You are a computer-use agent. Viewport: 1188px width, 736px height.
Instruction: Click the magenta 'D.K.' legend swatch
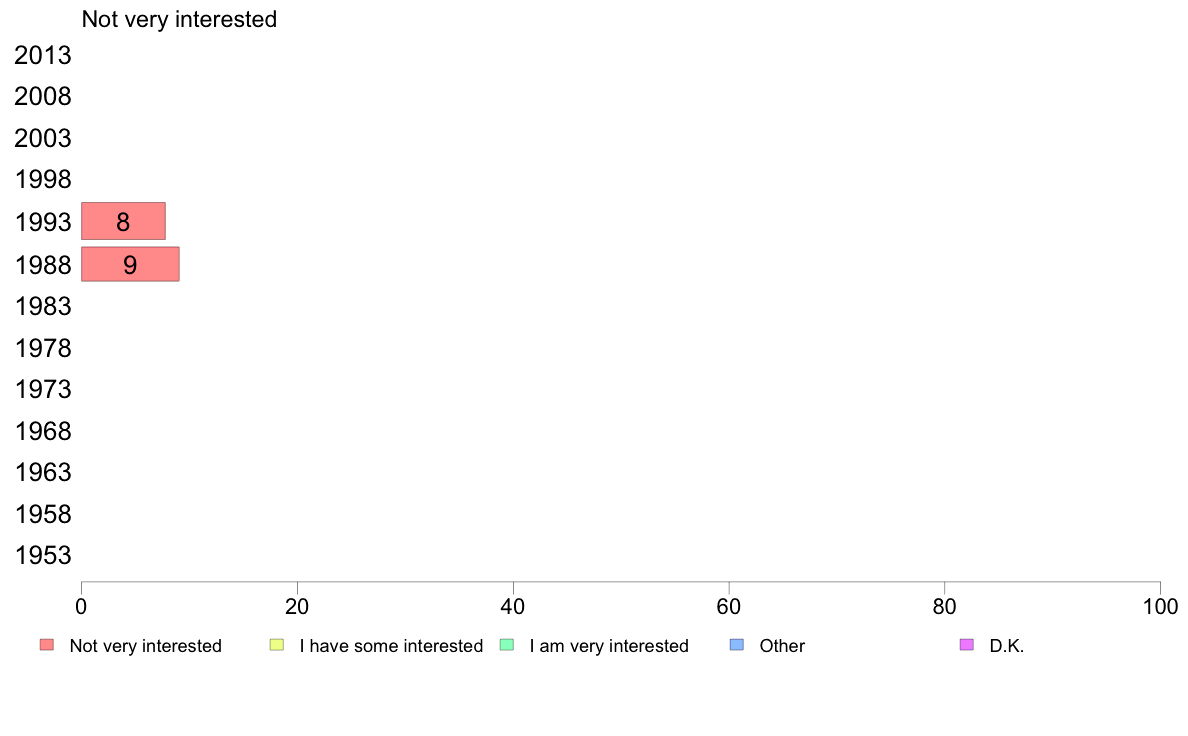coord(966,645)
